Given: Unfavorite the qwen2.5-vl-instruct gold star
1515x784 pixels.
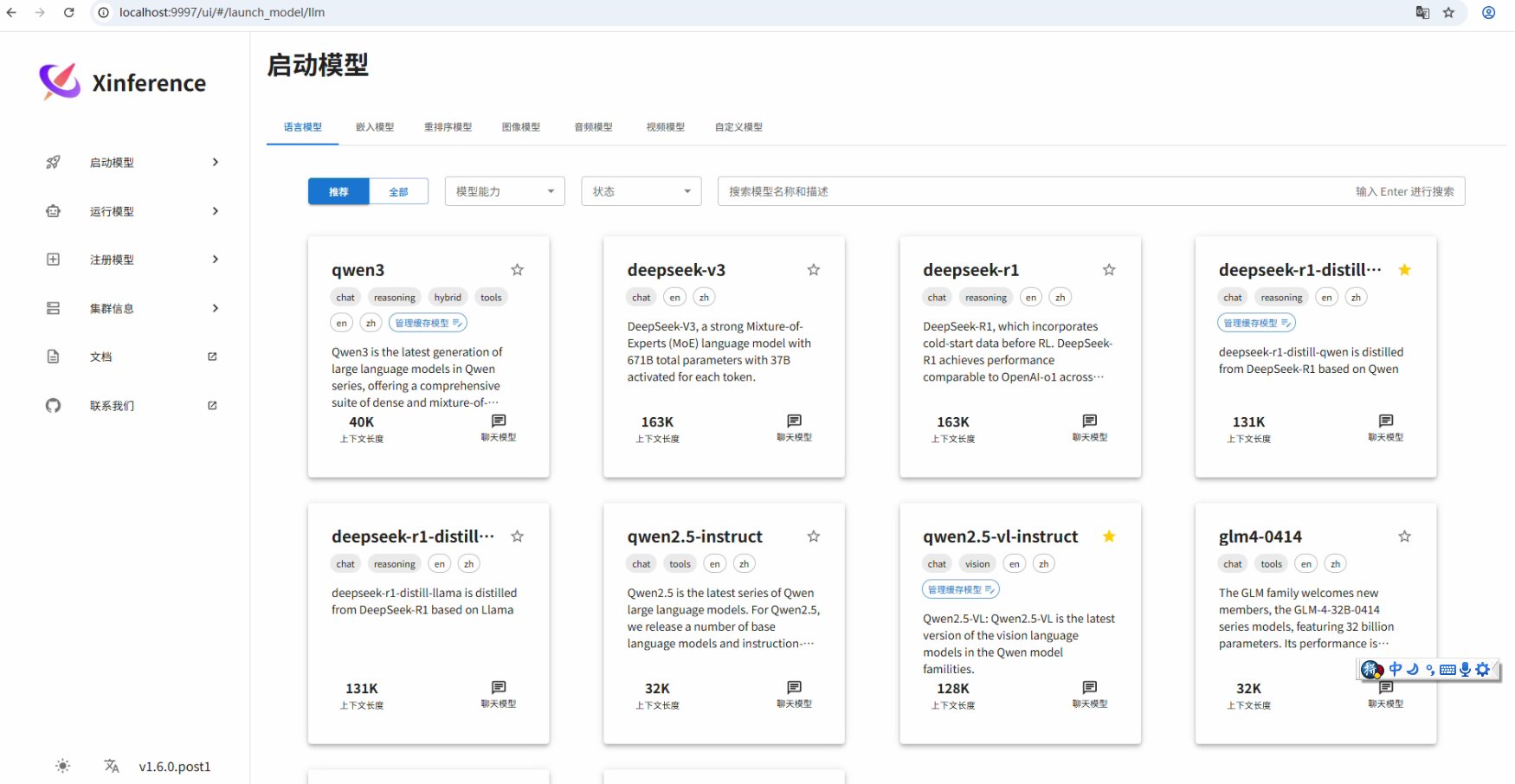Looking at the screenshot, I should [1109, 537].
